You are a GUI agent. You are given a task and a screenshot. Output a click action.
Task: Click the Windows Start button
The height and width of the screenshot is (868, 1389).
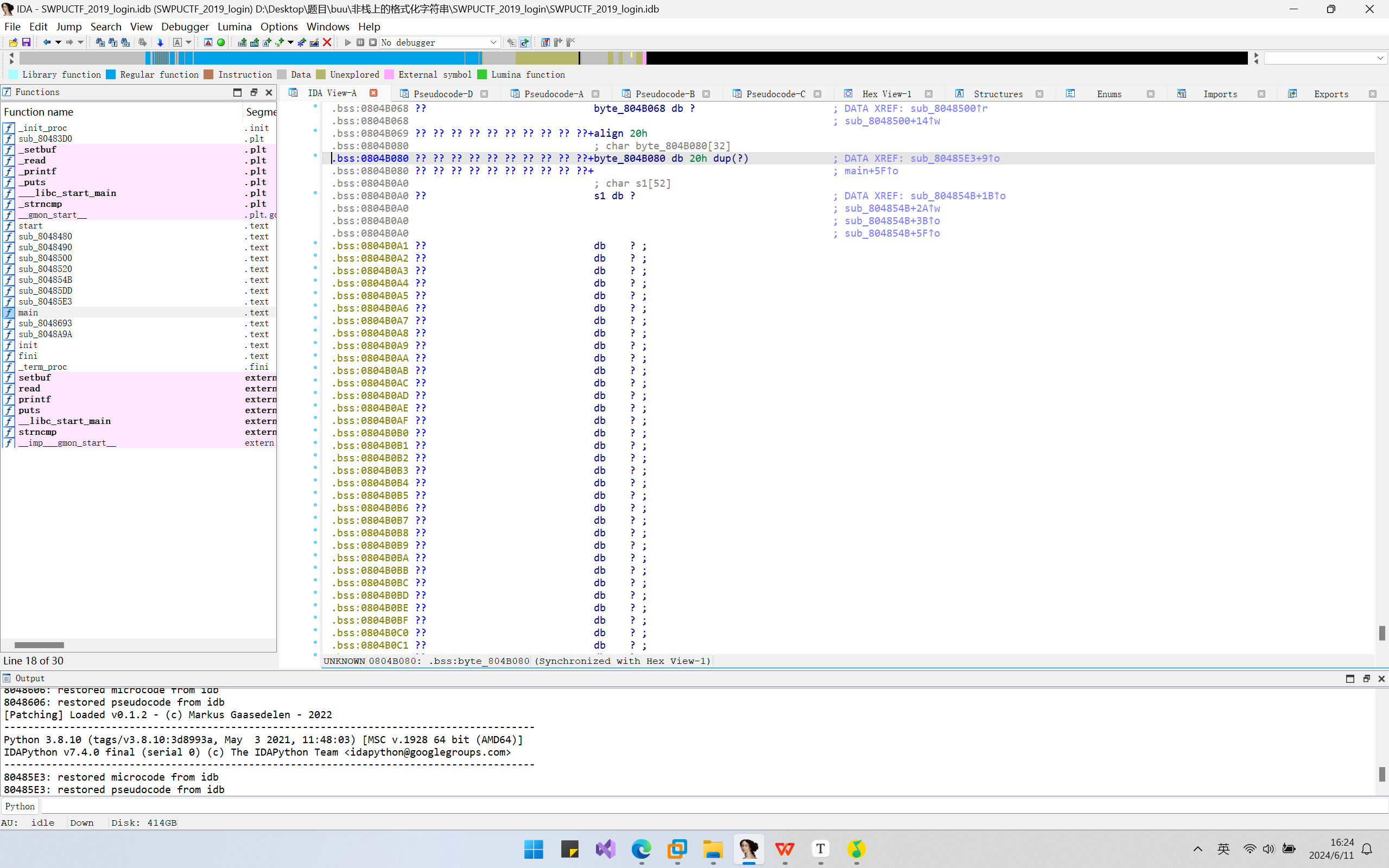point(533,849)
